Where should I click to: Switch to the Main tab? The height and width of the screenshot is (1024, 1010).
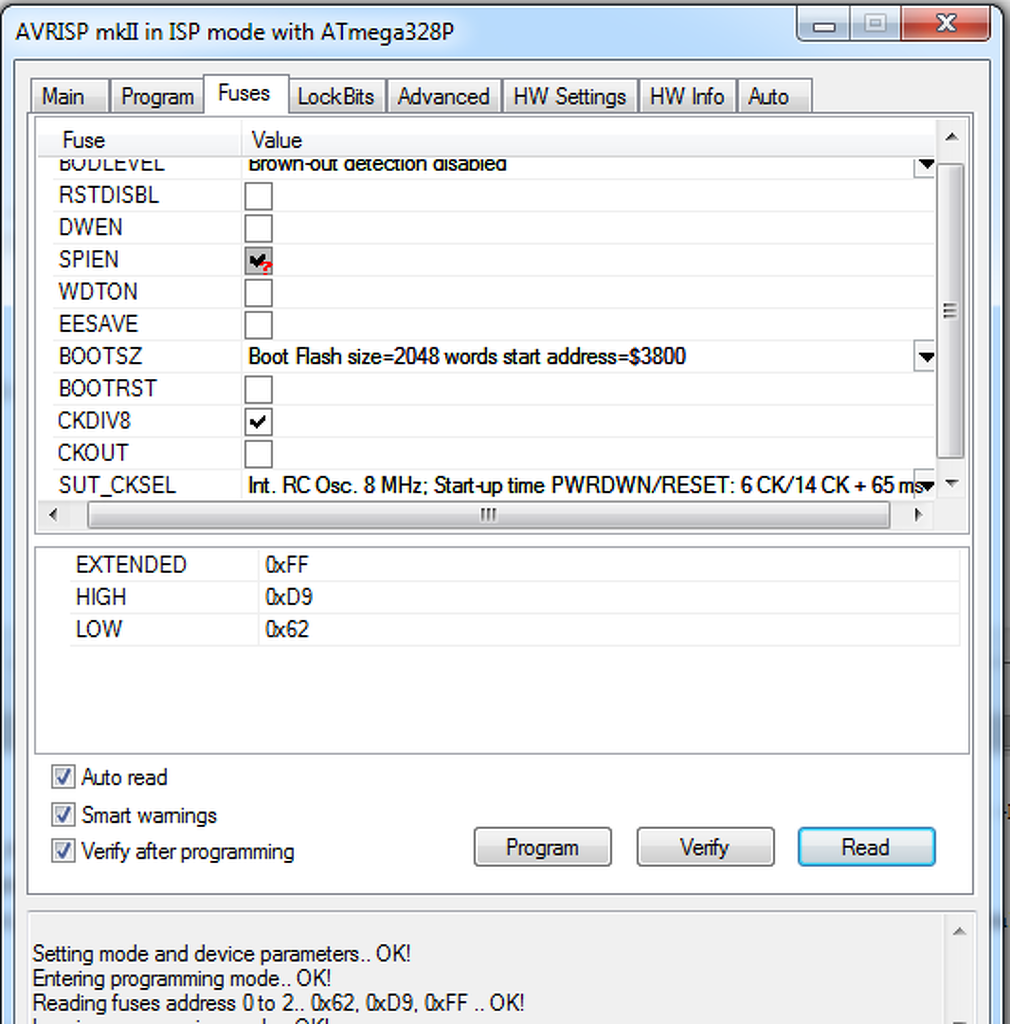click(69, 97)
